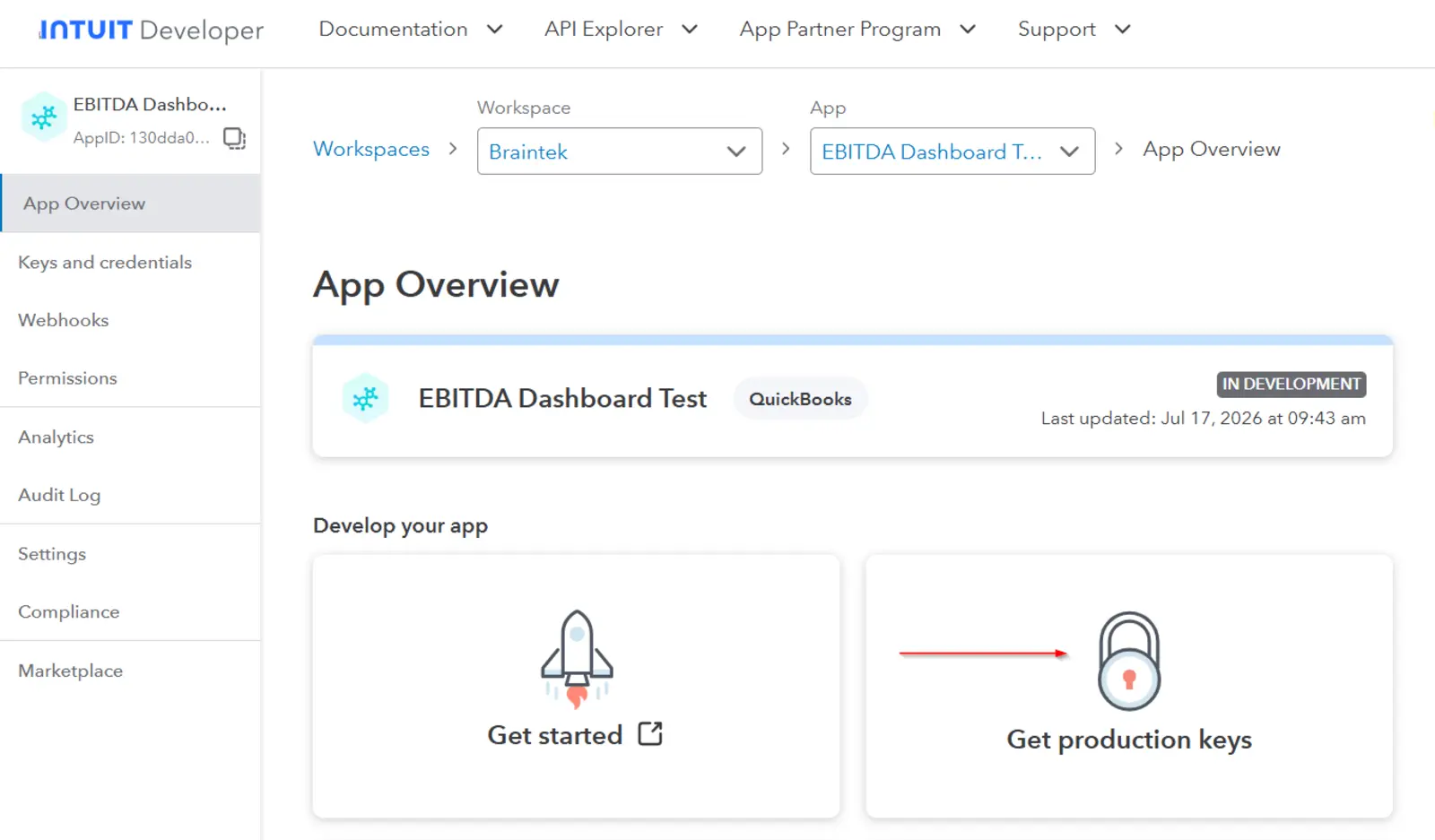Click the IN DEVELOPMENT status badge
This screenshot has height=840, width=1435.
(1291, 384)
